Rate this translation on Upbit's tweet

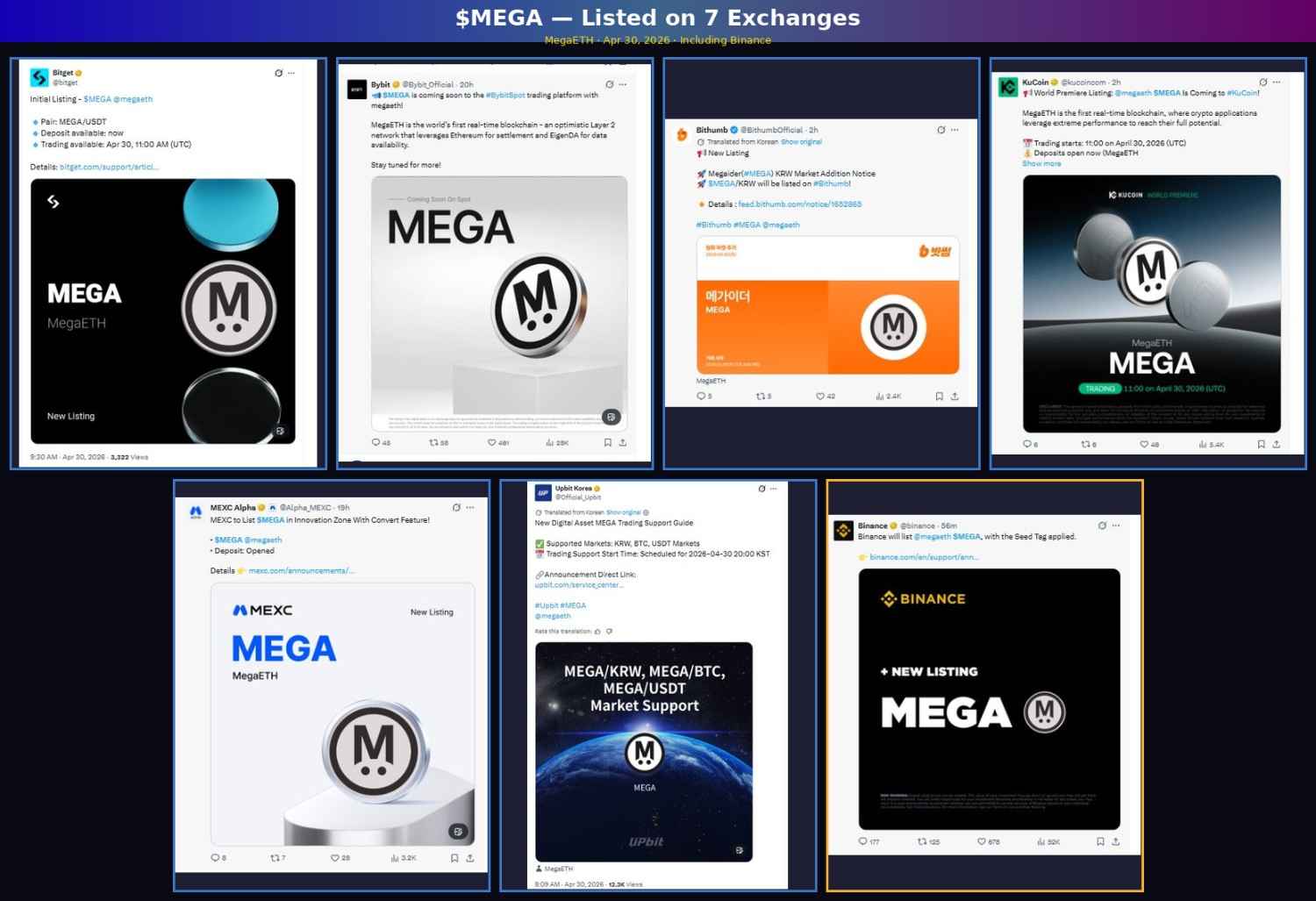565,630
